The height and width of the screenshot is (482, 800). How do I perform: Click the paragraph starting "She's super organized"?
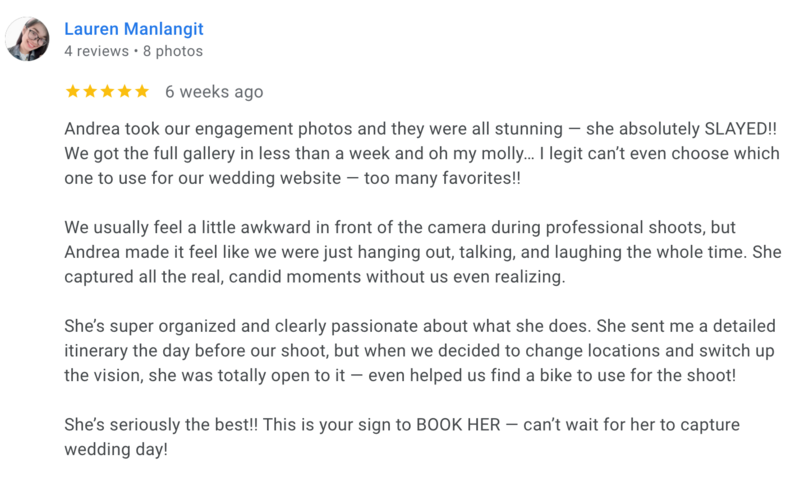pyautogui.click(x=420, y=350)
